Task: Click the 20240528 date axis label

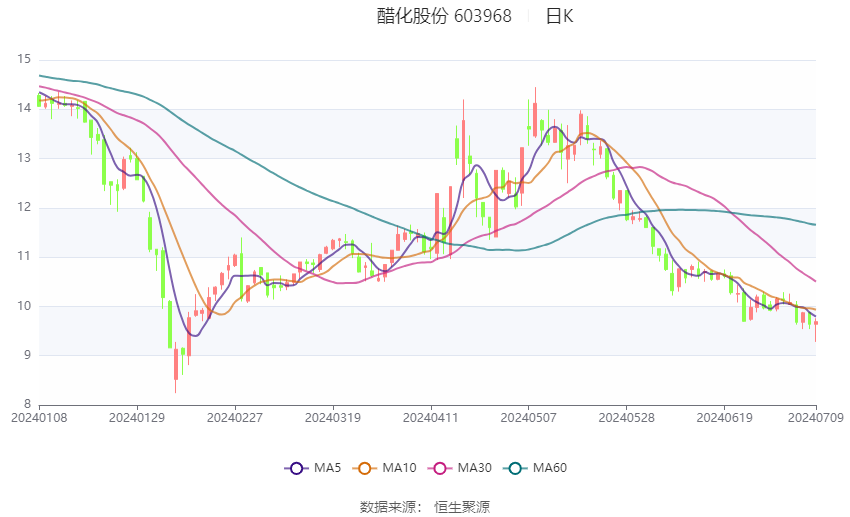Action: point(627,418)
